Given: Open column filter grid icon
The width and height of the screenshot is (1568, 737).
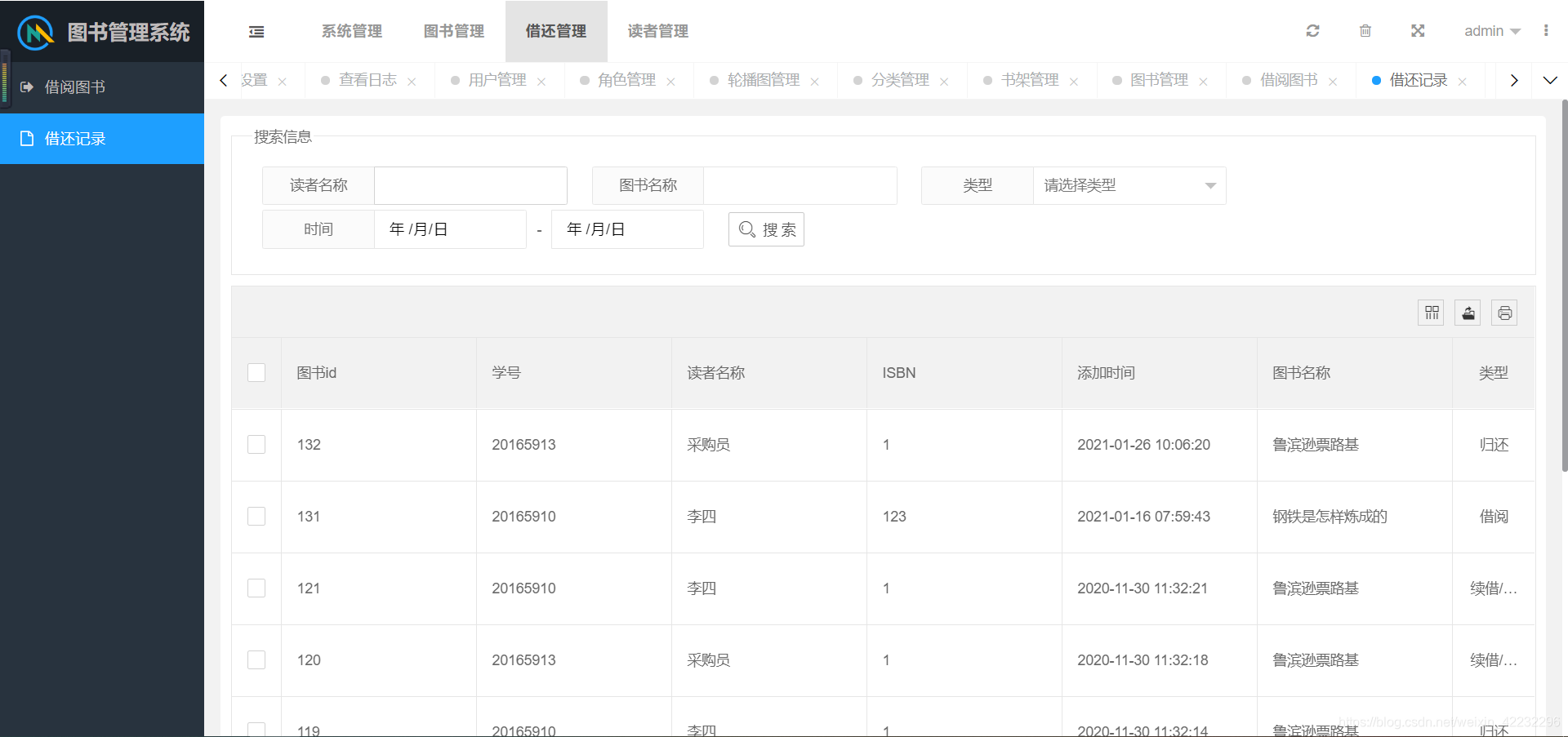Looking at the screenshot, I should (x=1432, y=313).
